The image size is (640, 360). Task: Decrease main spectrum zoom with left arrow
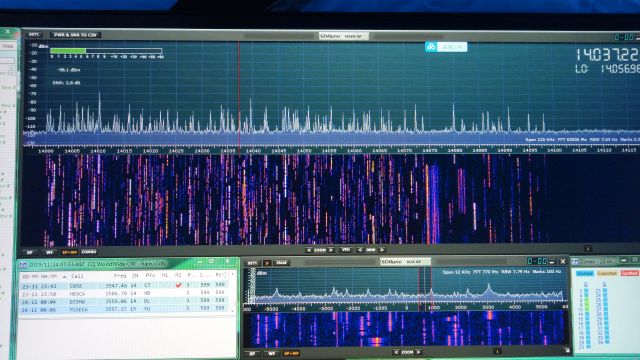tap(309, 250)
